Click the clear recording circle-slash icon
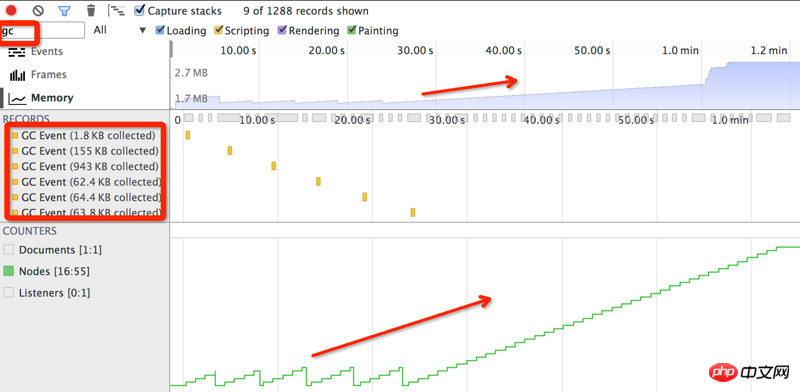The width and height of the screenshot is (800, 392). [38, 10]
